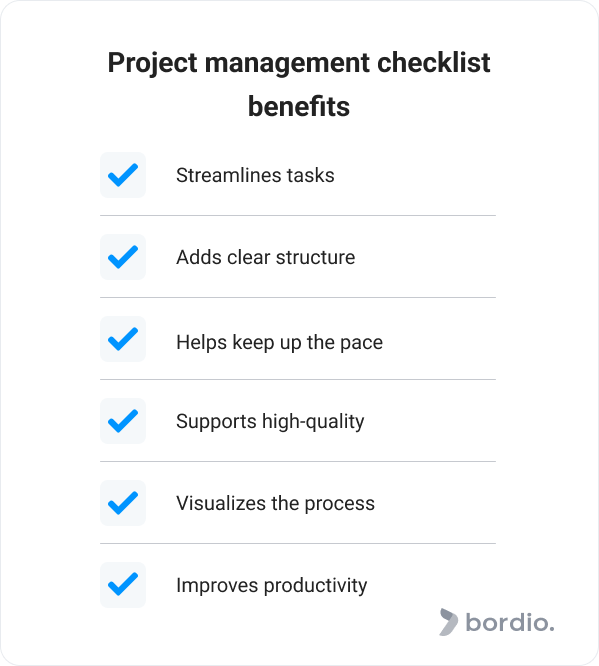
Task: Toggle the Visualizes the process checkbox
Action: pyautogui.click(x=123, y=503)
